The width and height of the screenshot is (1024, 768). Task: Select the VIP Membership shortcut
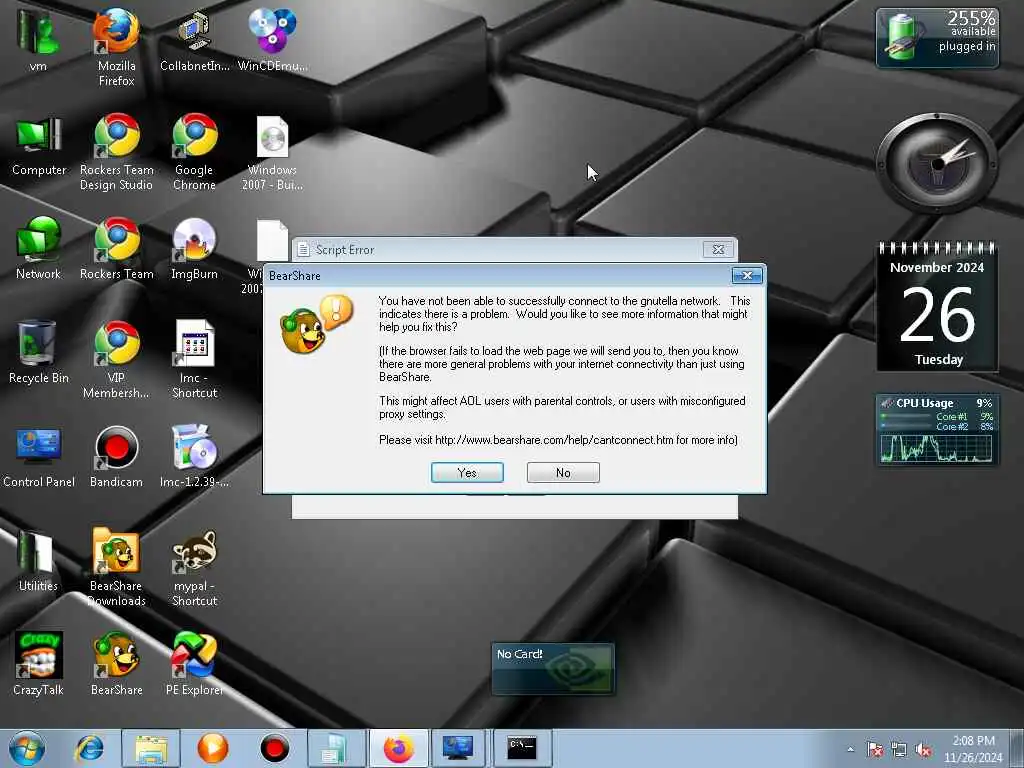point(116,359)
